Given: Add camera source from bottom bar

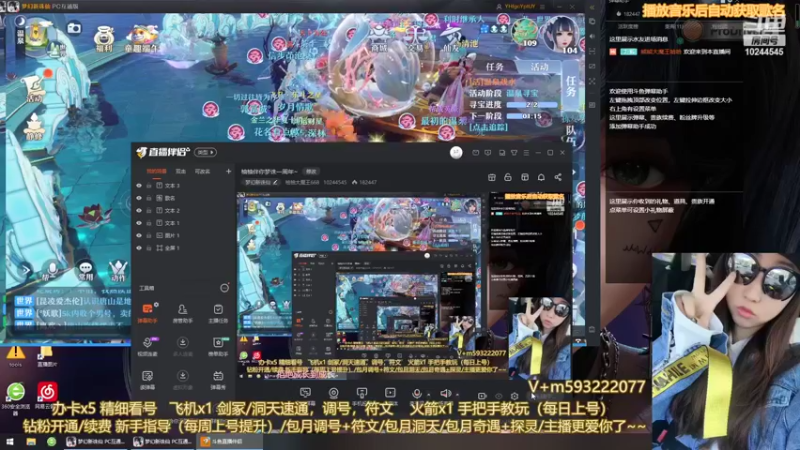Looking at the screenshot, I should tap(334, 393).
